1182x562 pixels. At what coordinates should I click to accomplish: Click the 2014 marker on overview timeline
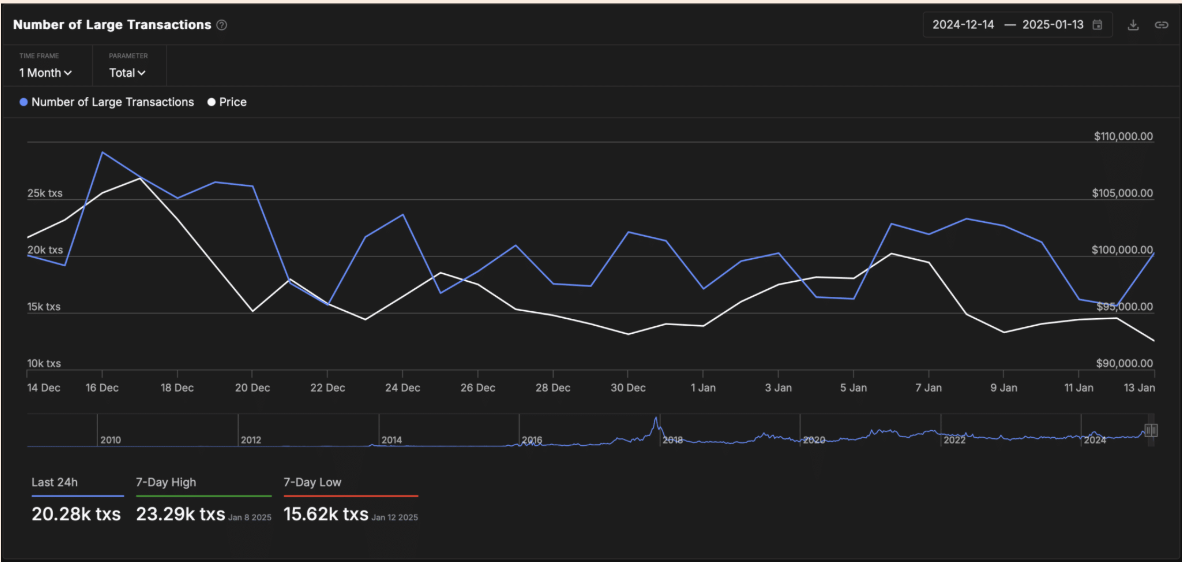point(392,440)
